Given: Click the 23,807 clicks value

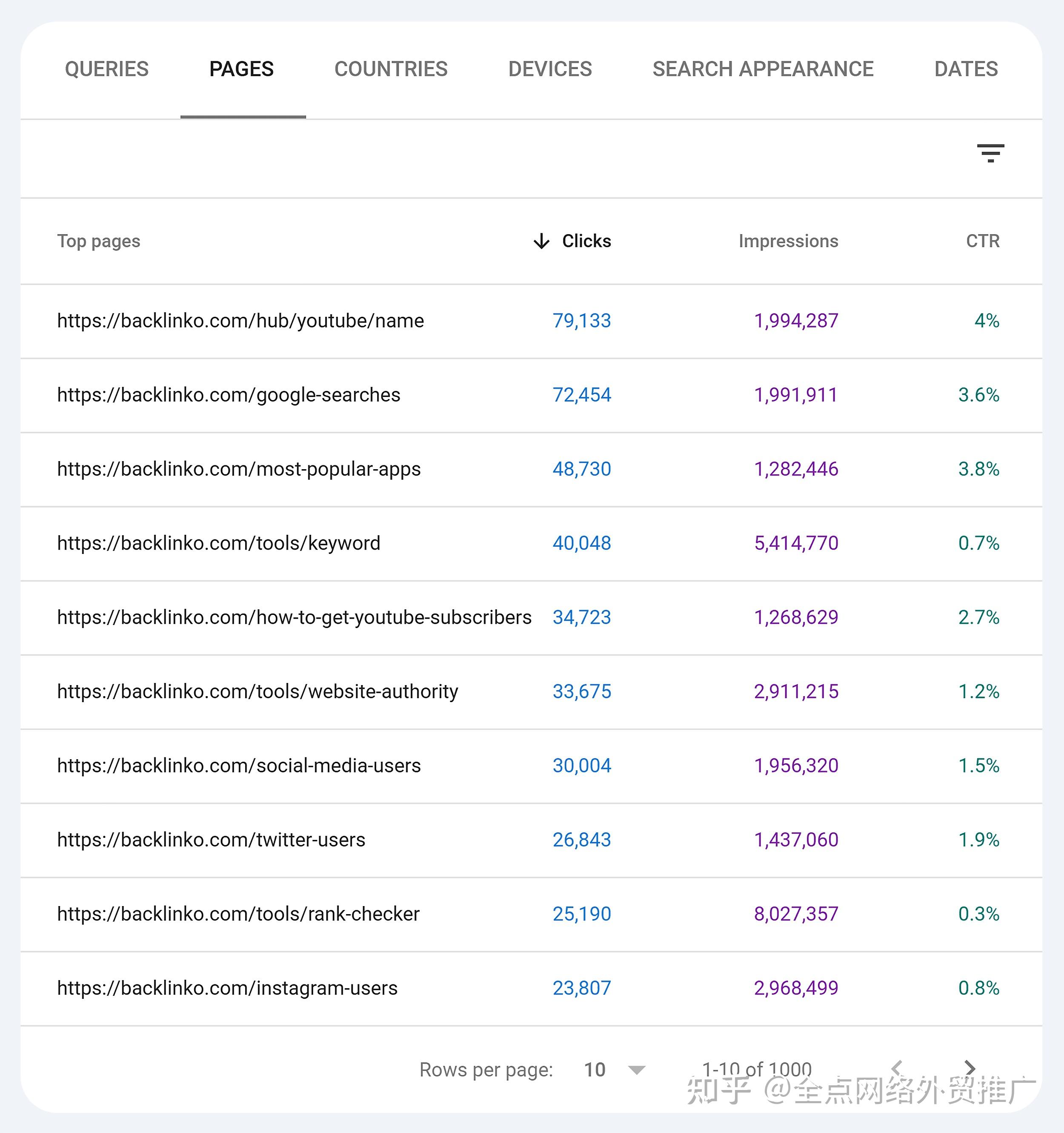Looking at the screenshot, I should click(581, 988).
